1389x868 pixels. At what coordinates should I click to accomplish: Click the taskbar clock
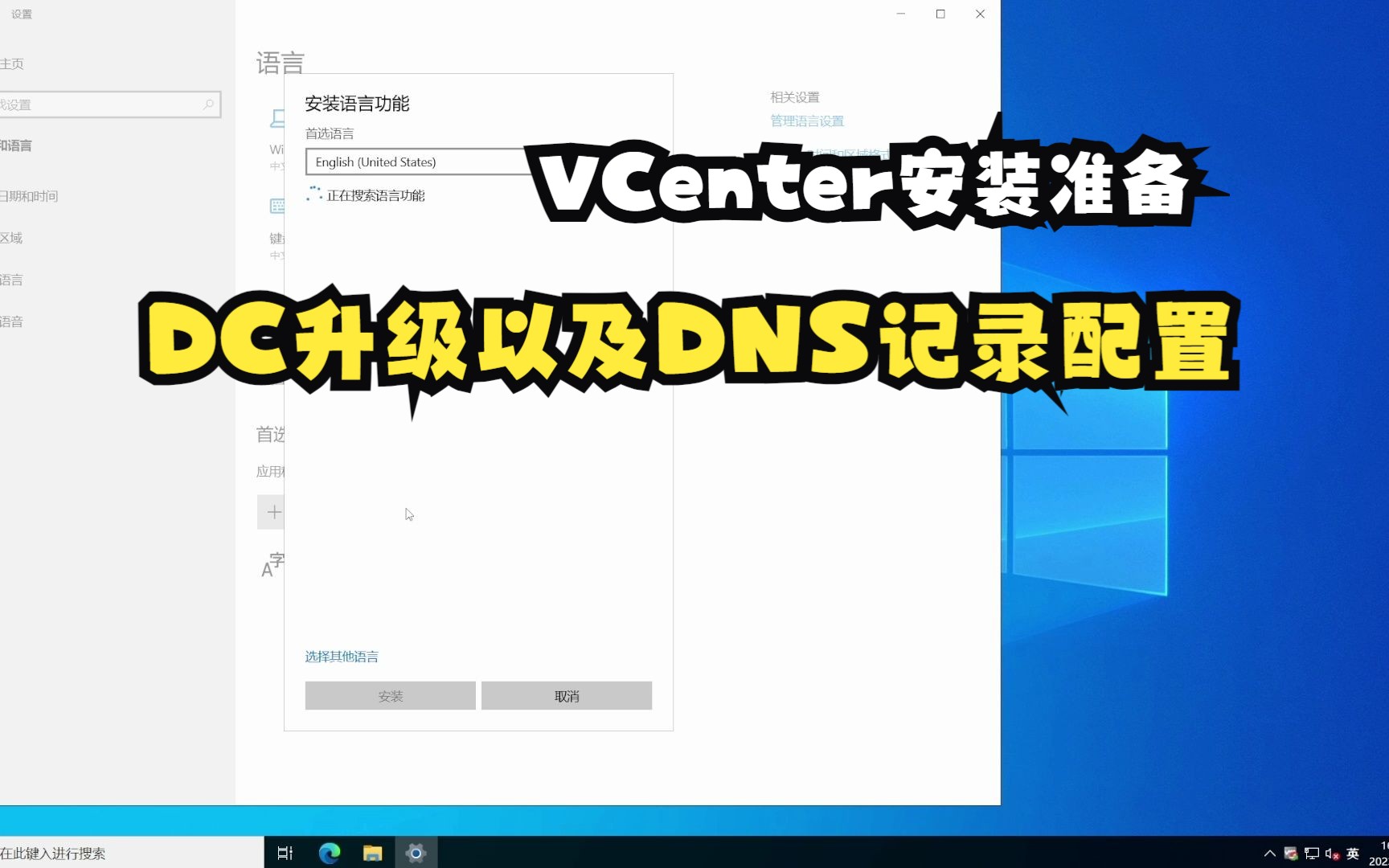[x=1379, y=853]
